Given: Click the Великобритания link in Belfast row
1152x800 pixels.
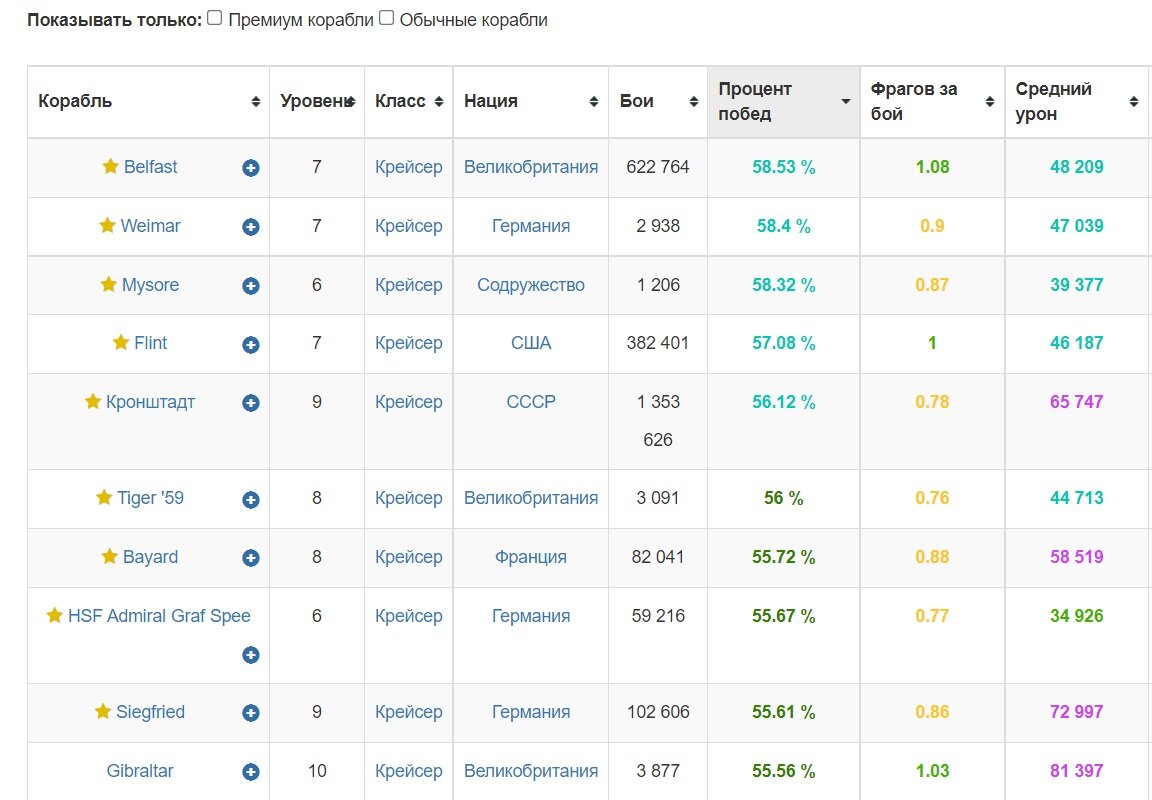Looking at the screenshot, I should pyautogui.click(x=530, y=167).
